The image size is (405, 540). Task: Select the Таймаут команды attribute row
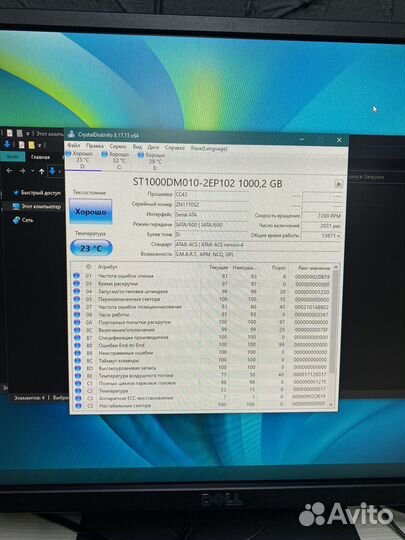pos(201,360)
